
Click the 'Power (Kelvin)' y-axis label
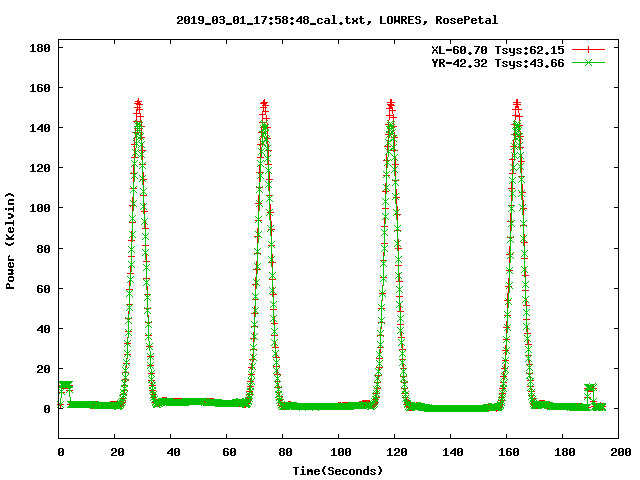(10, 241)
